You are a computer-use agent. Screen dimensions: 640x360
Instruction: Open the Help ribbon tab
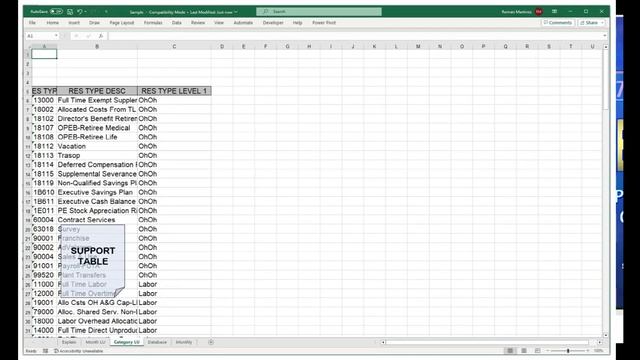point(298,23)
